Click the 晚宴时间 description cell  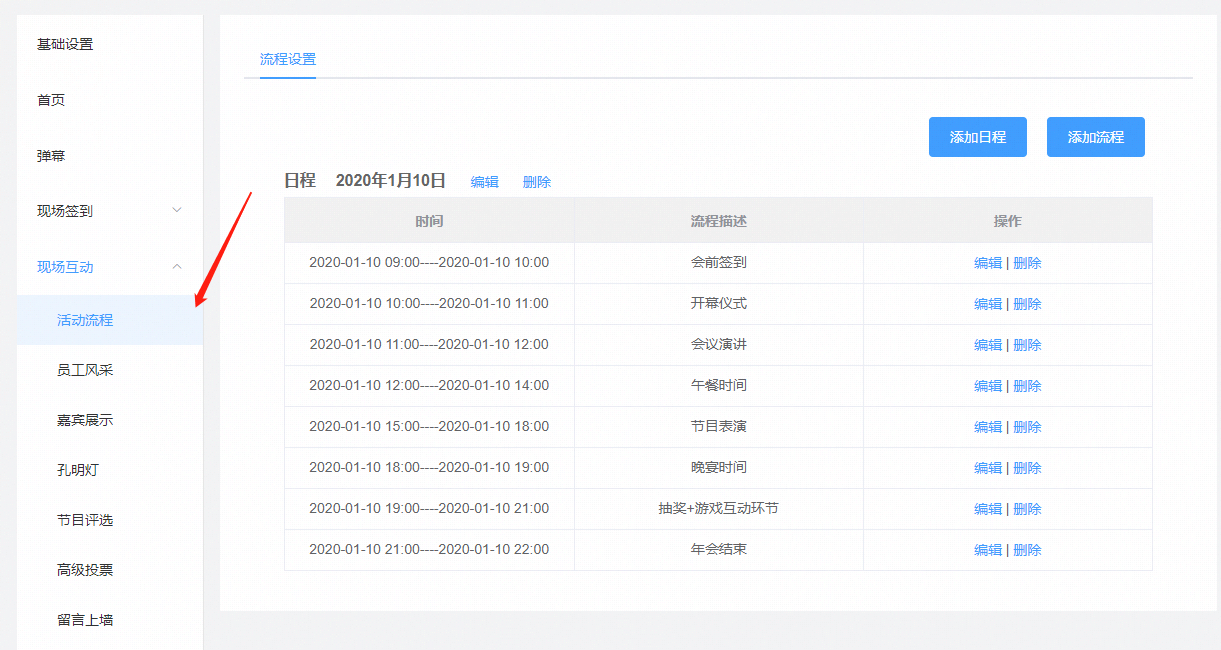718,468
